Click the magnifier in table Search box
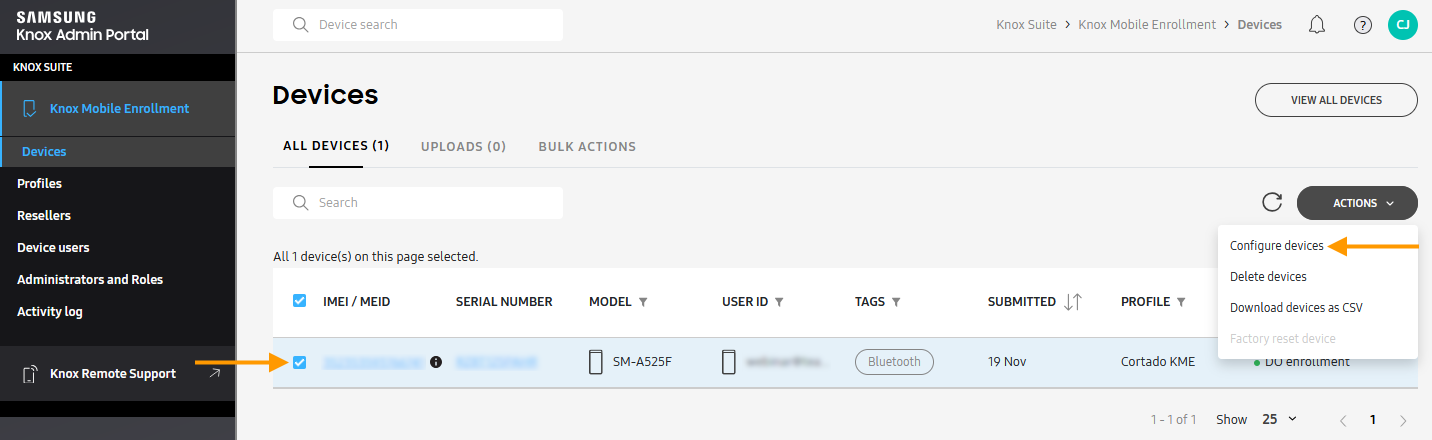 (300, 203)
